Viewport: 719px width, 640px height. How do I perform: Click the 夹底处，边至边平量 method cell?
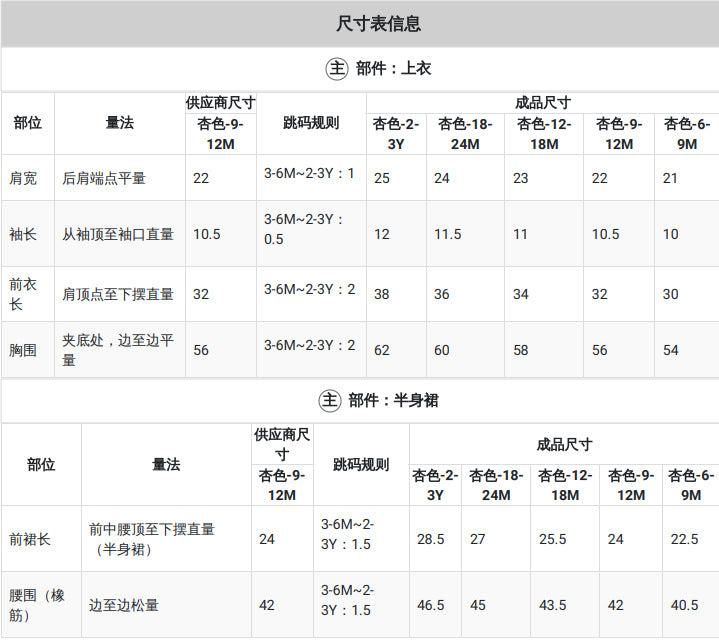(118, 350)
